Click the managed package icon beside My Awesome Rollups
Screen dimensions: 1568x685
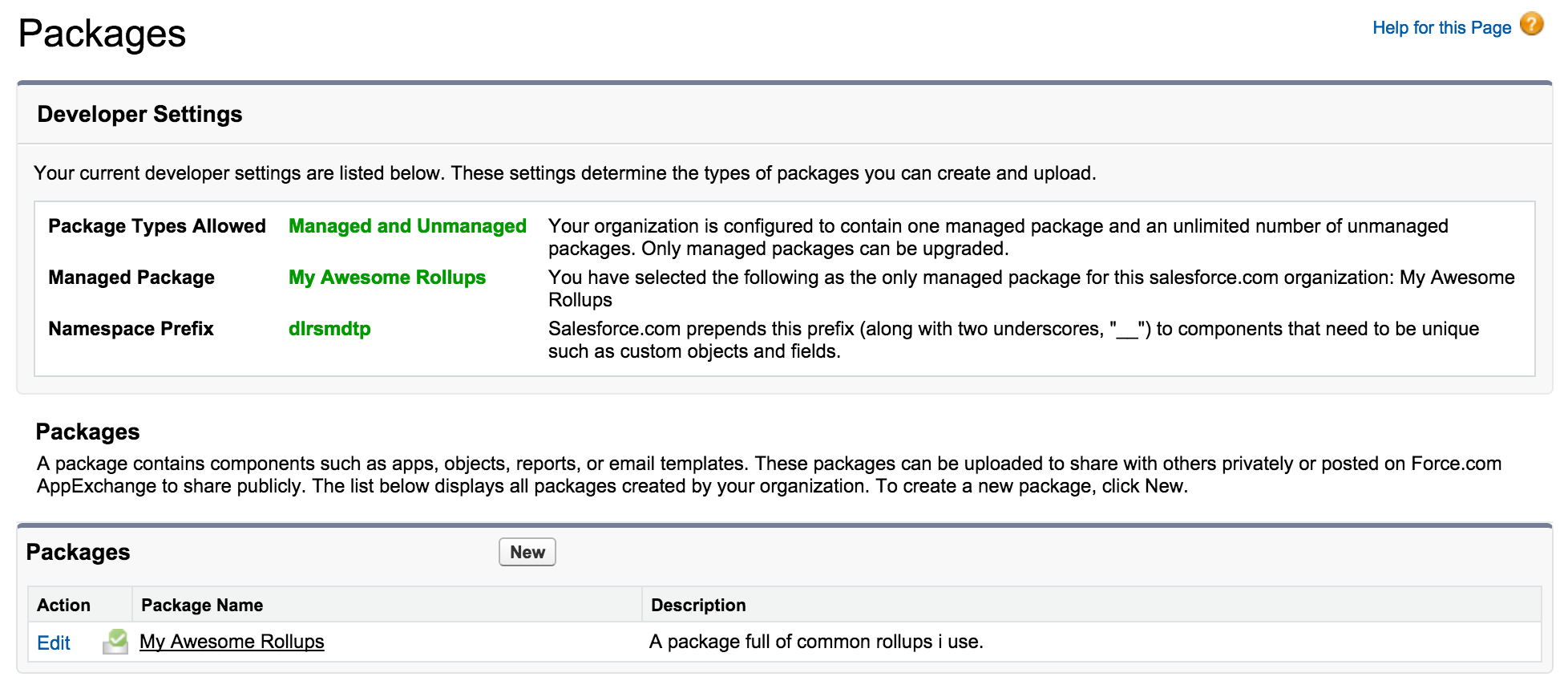click(x=115, y=642)
